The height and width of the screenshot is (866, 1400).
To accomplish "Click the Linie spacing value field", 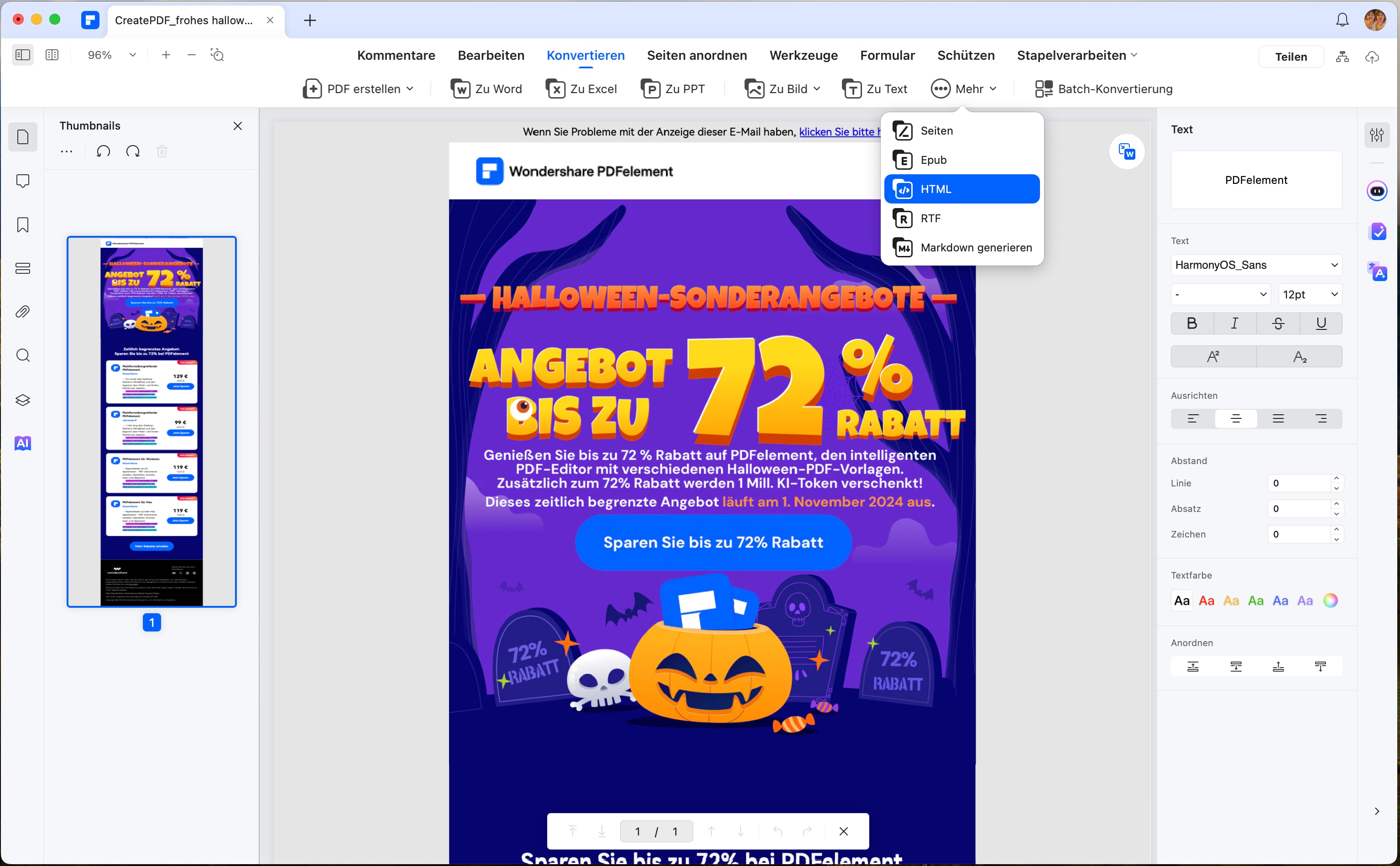I will (x=1299, y=483).
